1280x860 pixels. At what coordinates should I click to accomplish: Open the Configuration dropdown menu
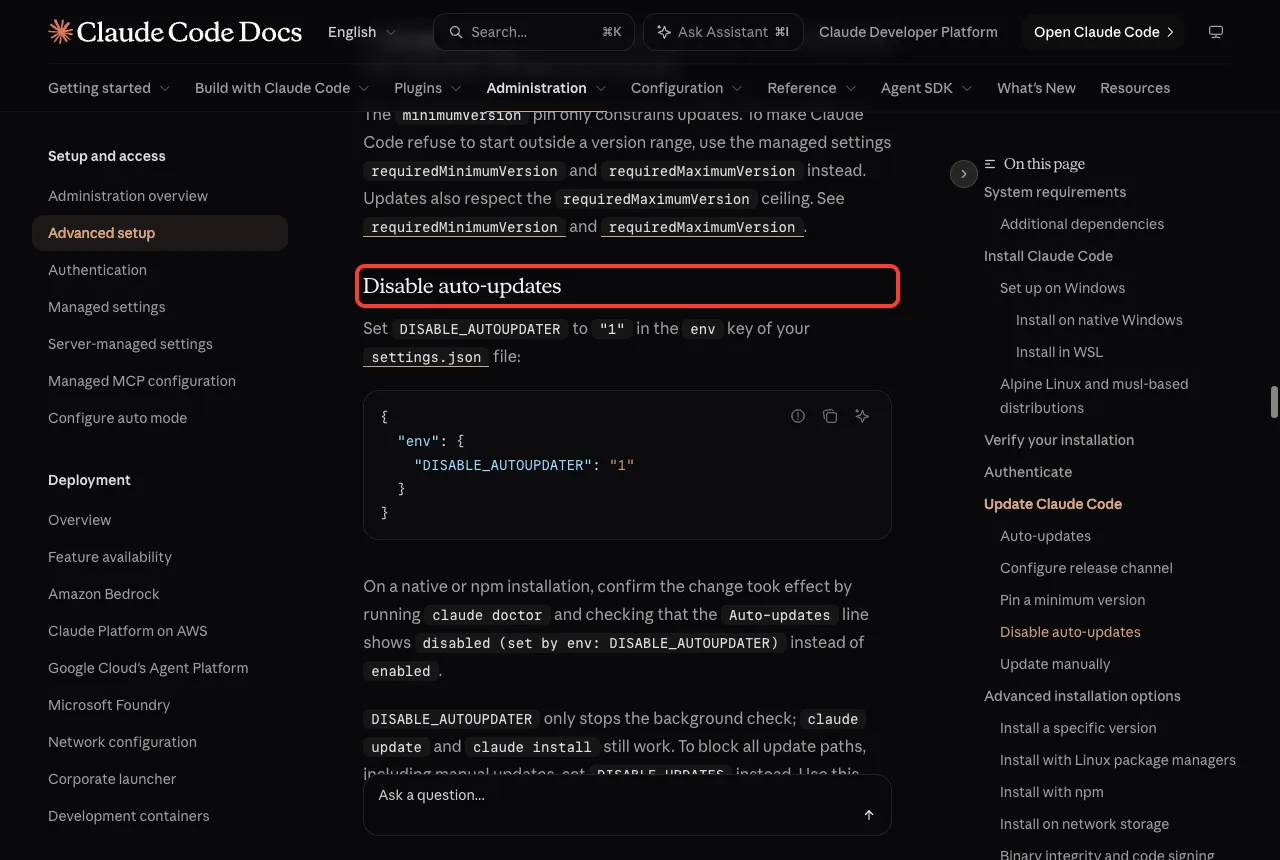click(x=687, y=88)
